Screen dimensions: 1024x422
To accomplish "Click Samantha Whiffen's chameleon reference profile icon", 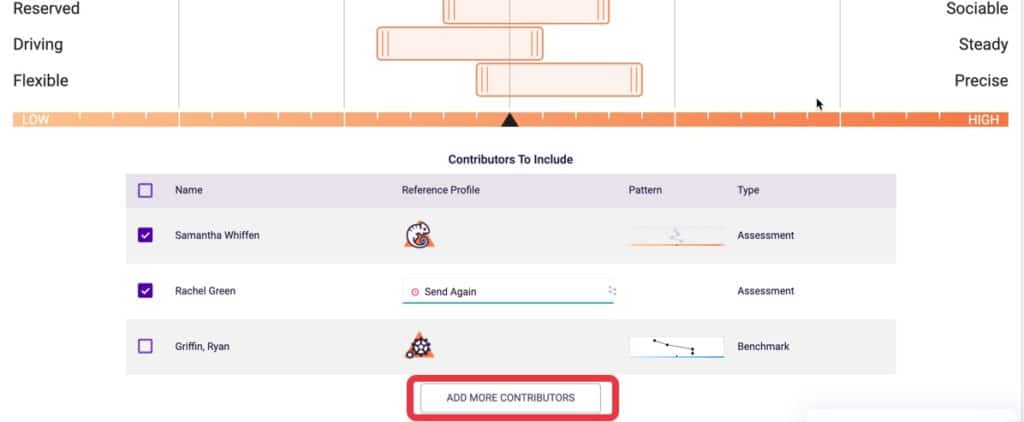I will pos(419,235).
